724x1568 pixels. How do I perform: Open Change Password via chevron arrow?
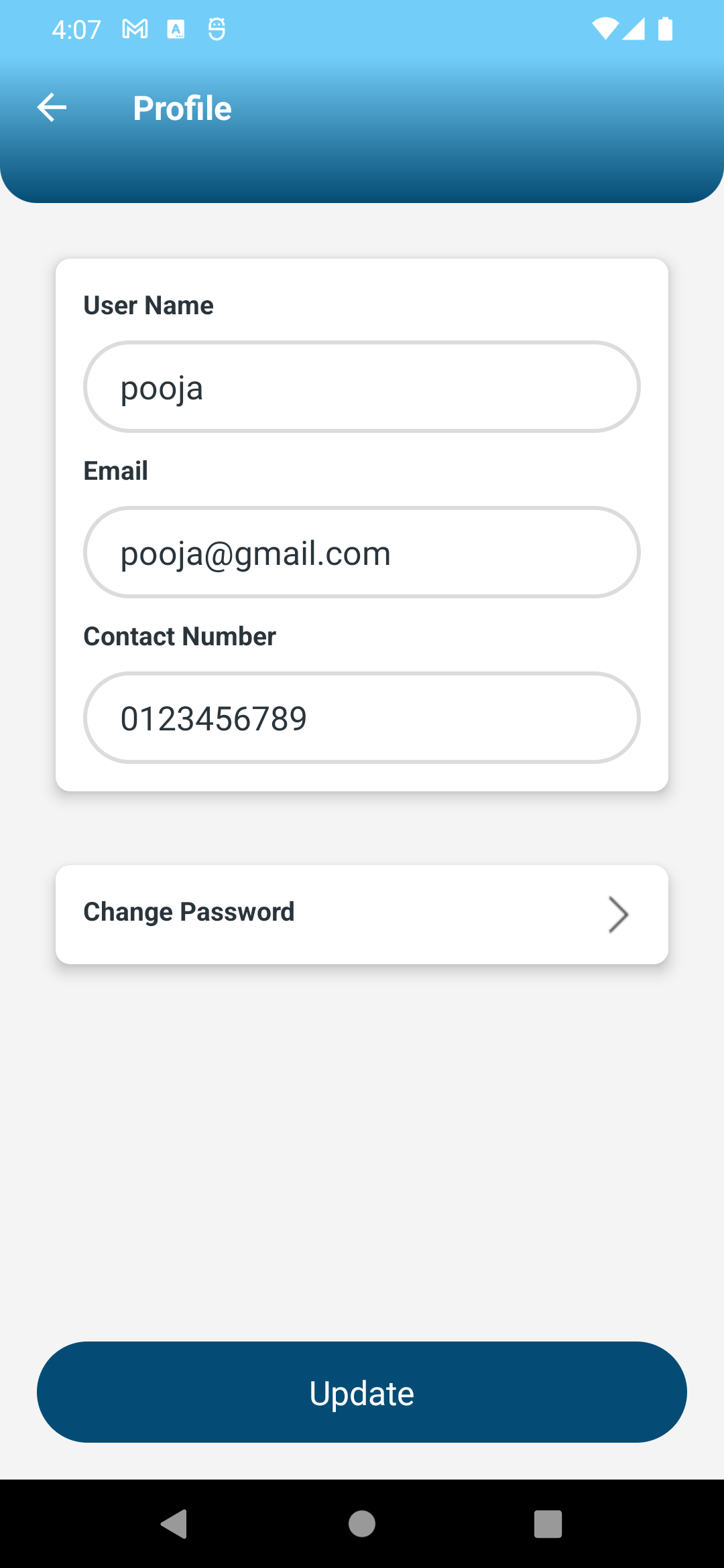point(618,914)
